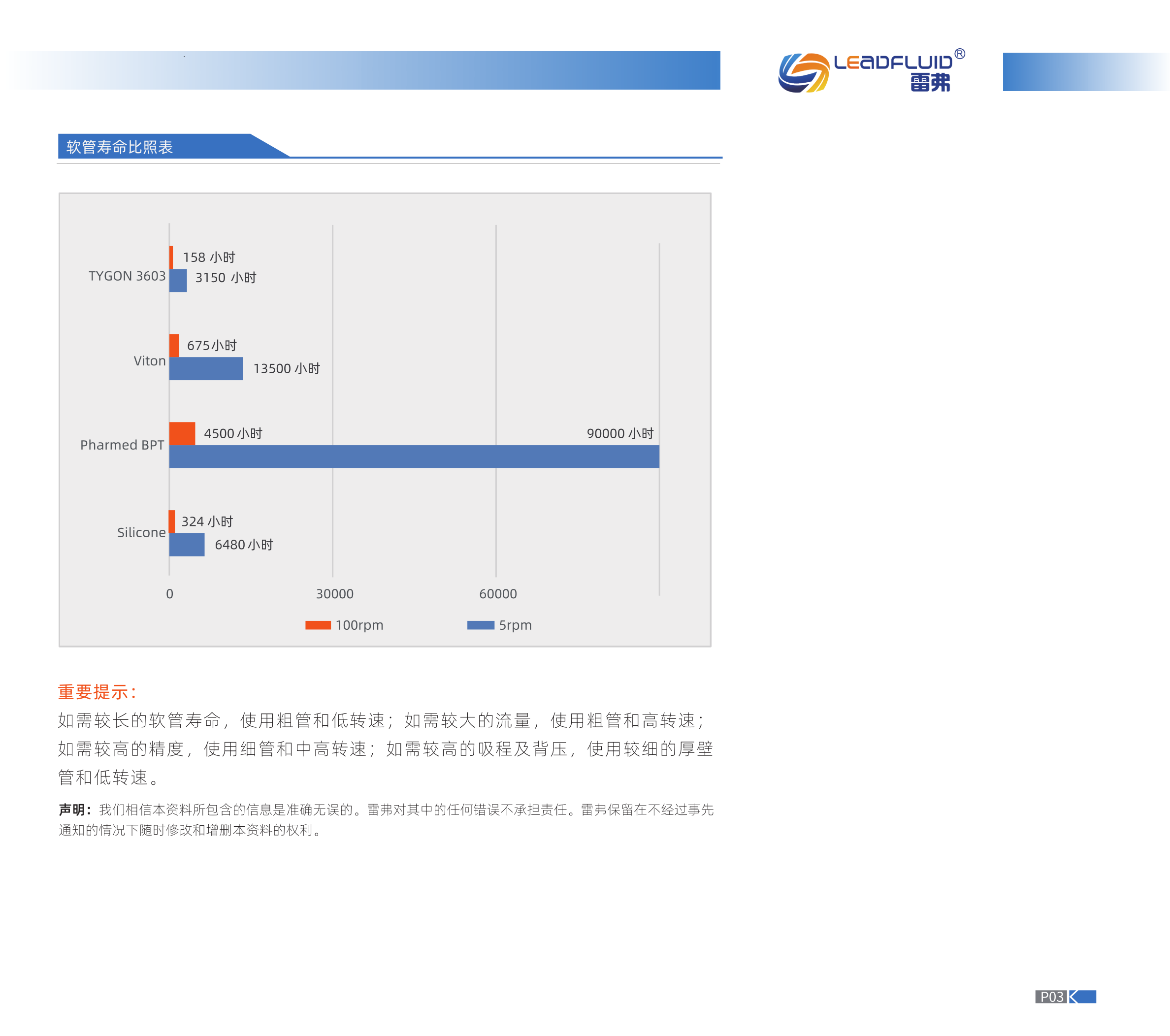This screenshot has height=1036, width=1170.
Task: Click the orange 100rpm legend swatch
Action: [318, 625]
